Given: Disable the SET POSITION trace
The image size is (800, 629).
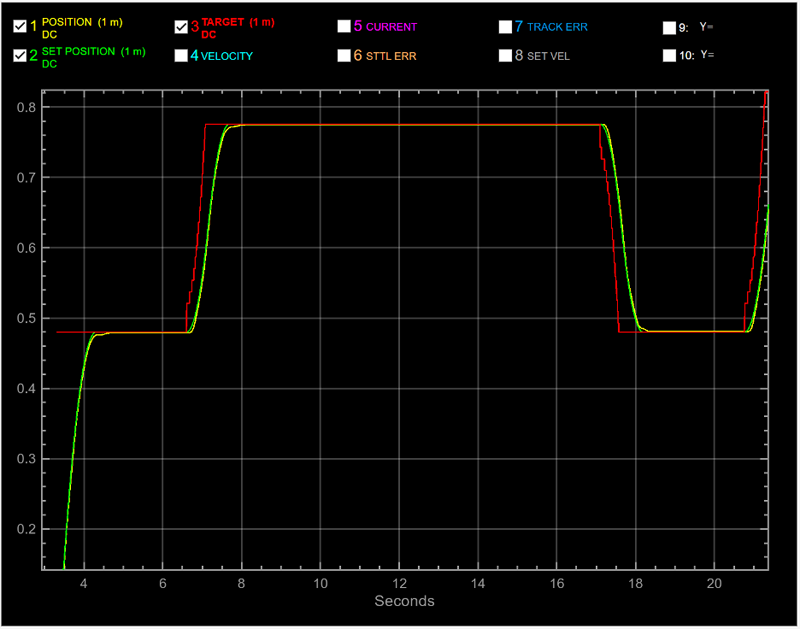Looking at the screenshot, I should (x=19, y=54).
